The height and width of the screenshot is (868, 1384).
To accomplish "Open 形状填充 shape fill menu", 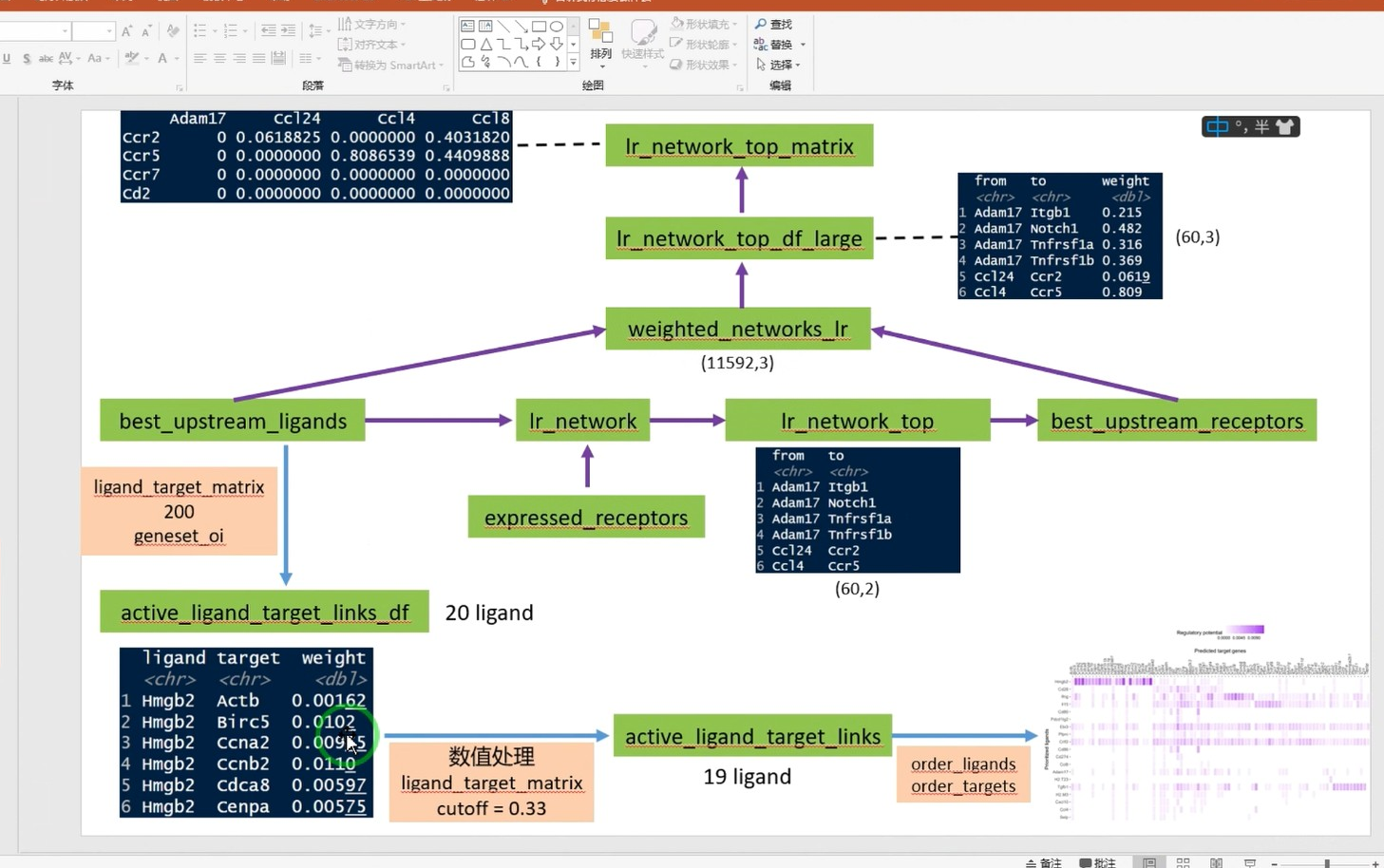I will (704, 24).
